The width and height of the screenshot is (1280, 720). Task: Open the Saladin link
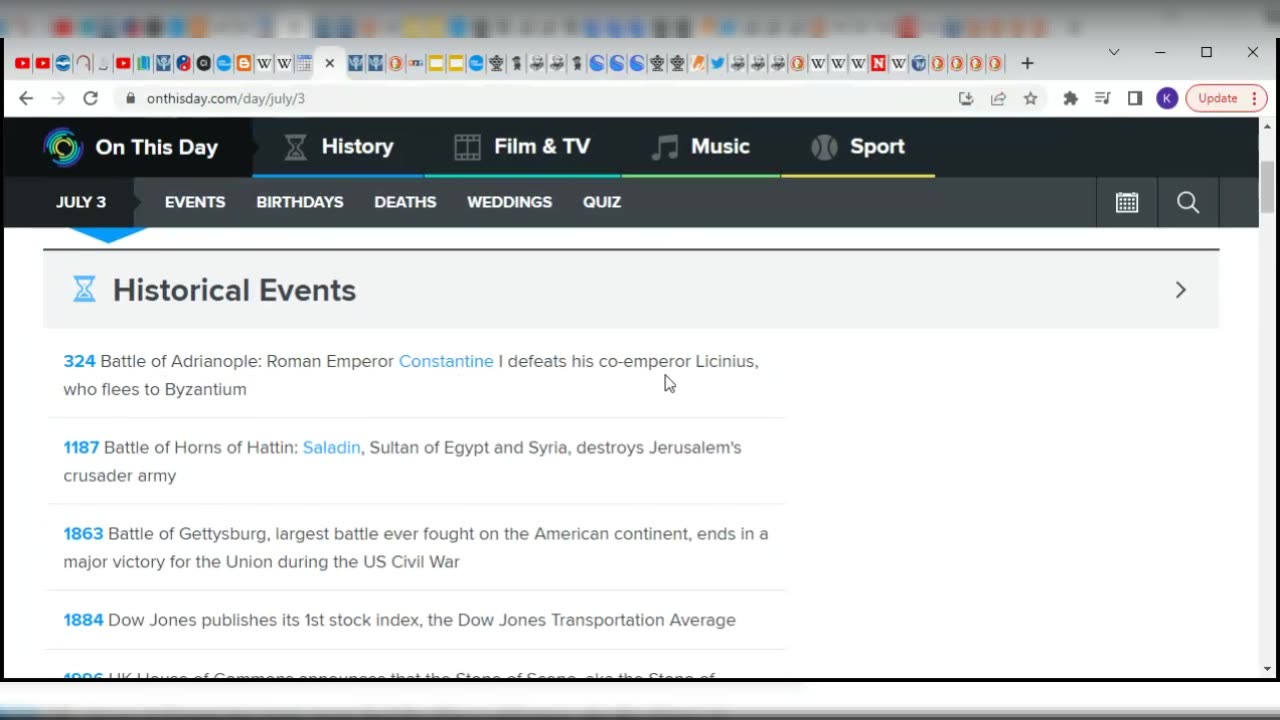tap(331, 447)
